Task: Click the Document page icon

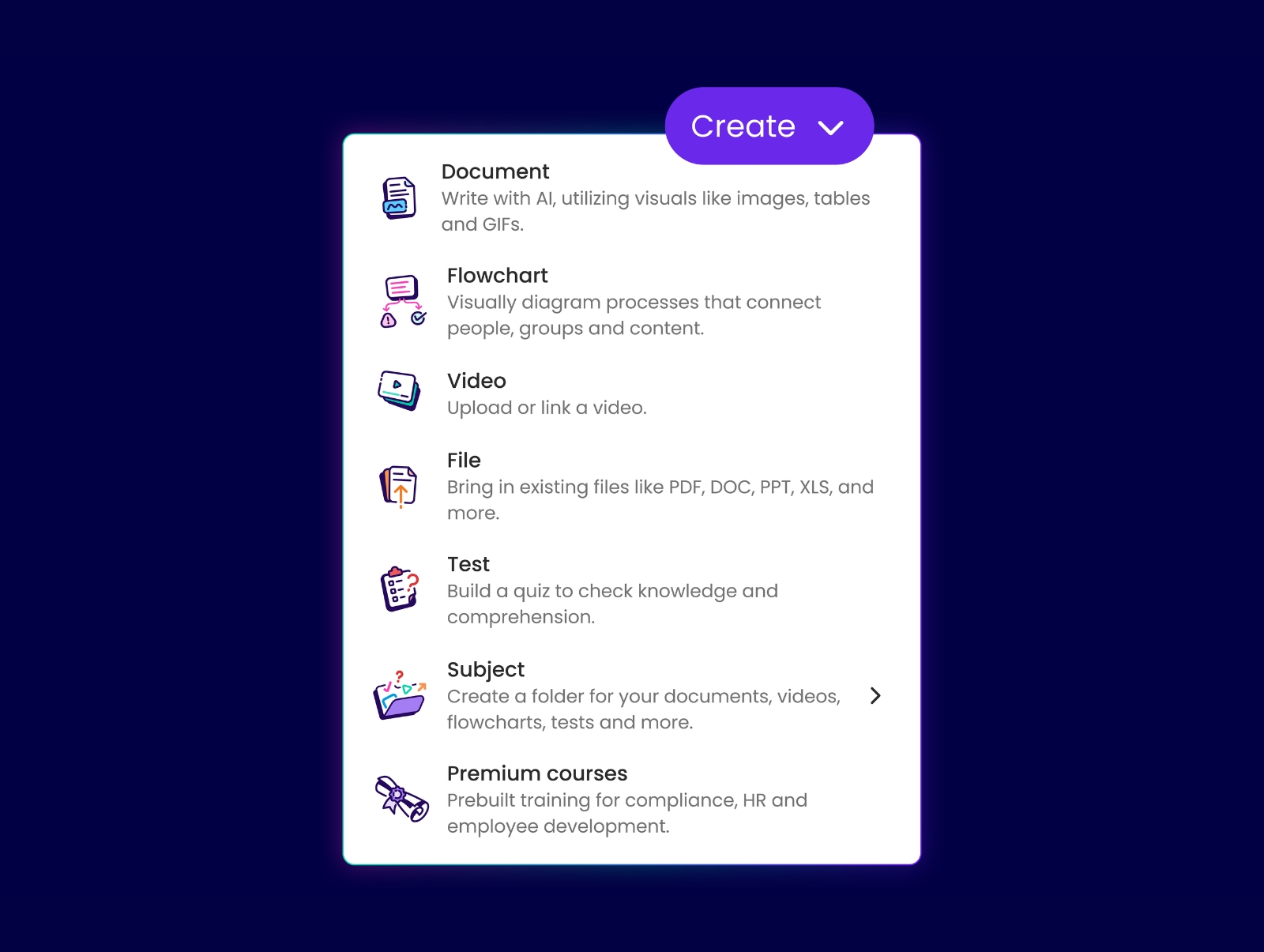Action: click(x=400, y=198)
